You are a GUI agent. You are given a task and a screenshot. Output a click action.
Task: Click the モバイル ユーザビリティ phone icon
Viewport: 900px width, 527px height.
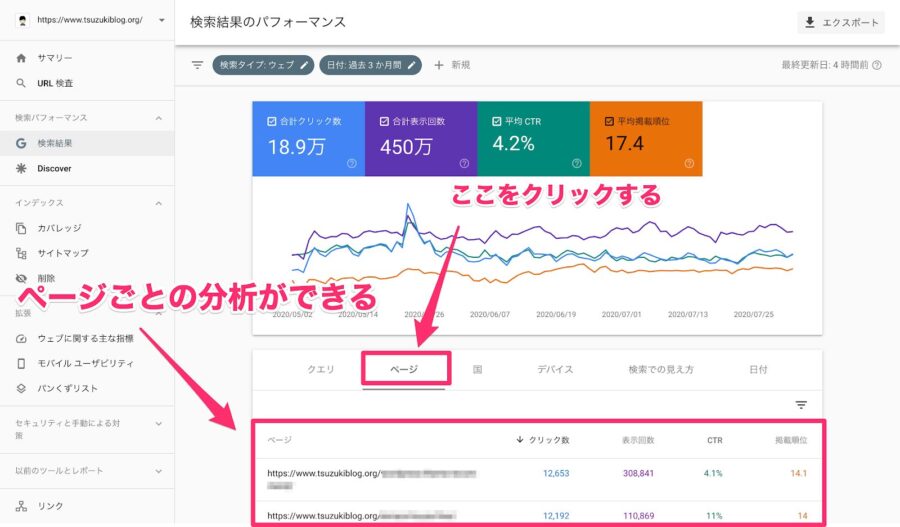click(x=21, y=363)
